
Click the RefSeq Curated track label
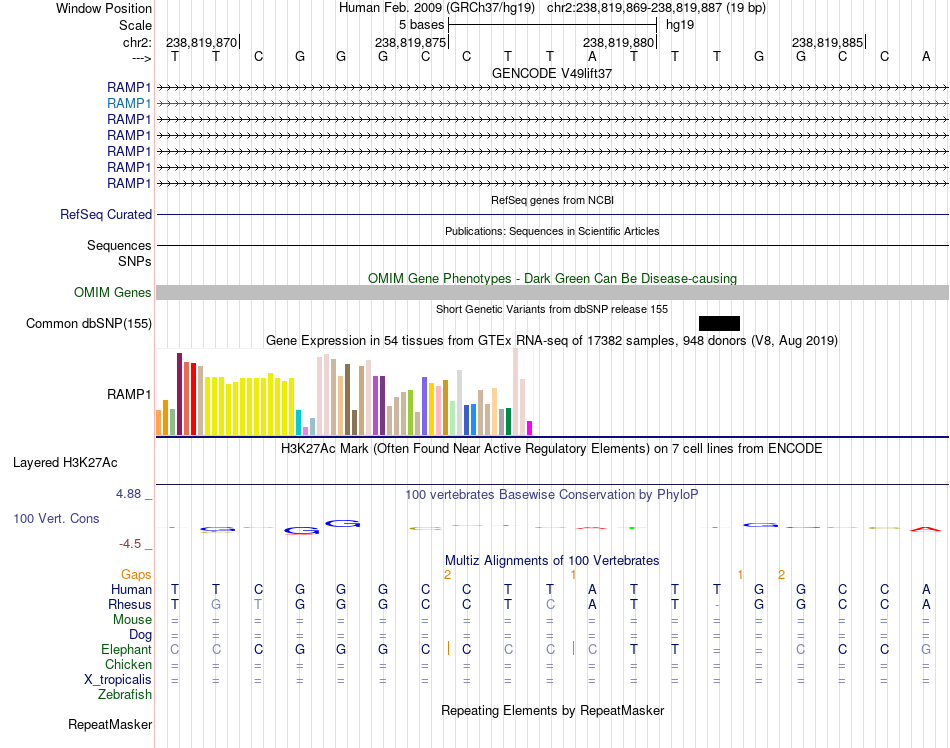click(x=106, y=214)
